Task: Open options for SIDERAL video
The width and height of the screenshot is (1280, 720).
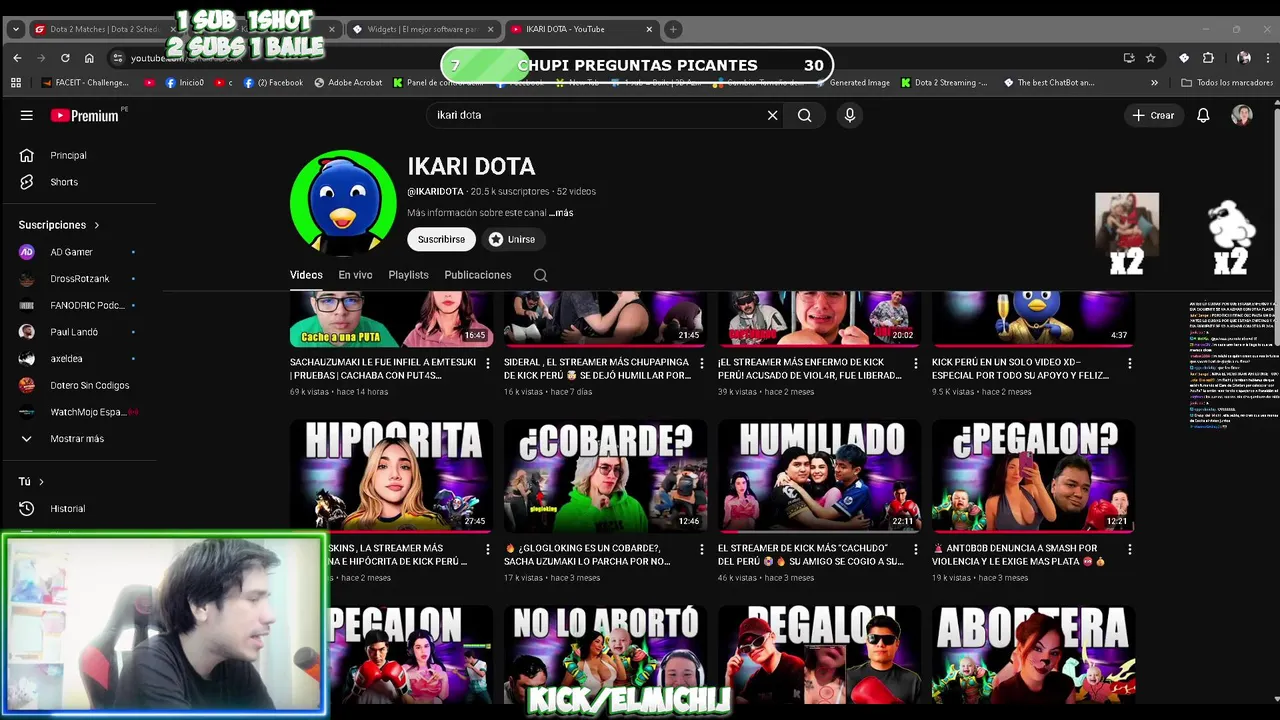Action: click(702, 364)
